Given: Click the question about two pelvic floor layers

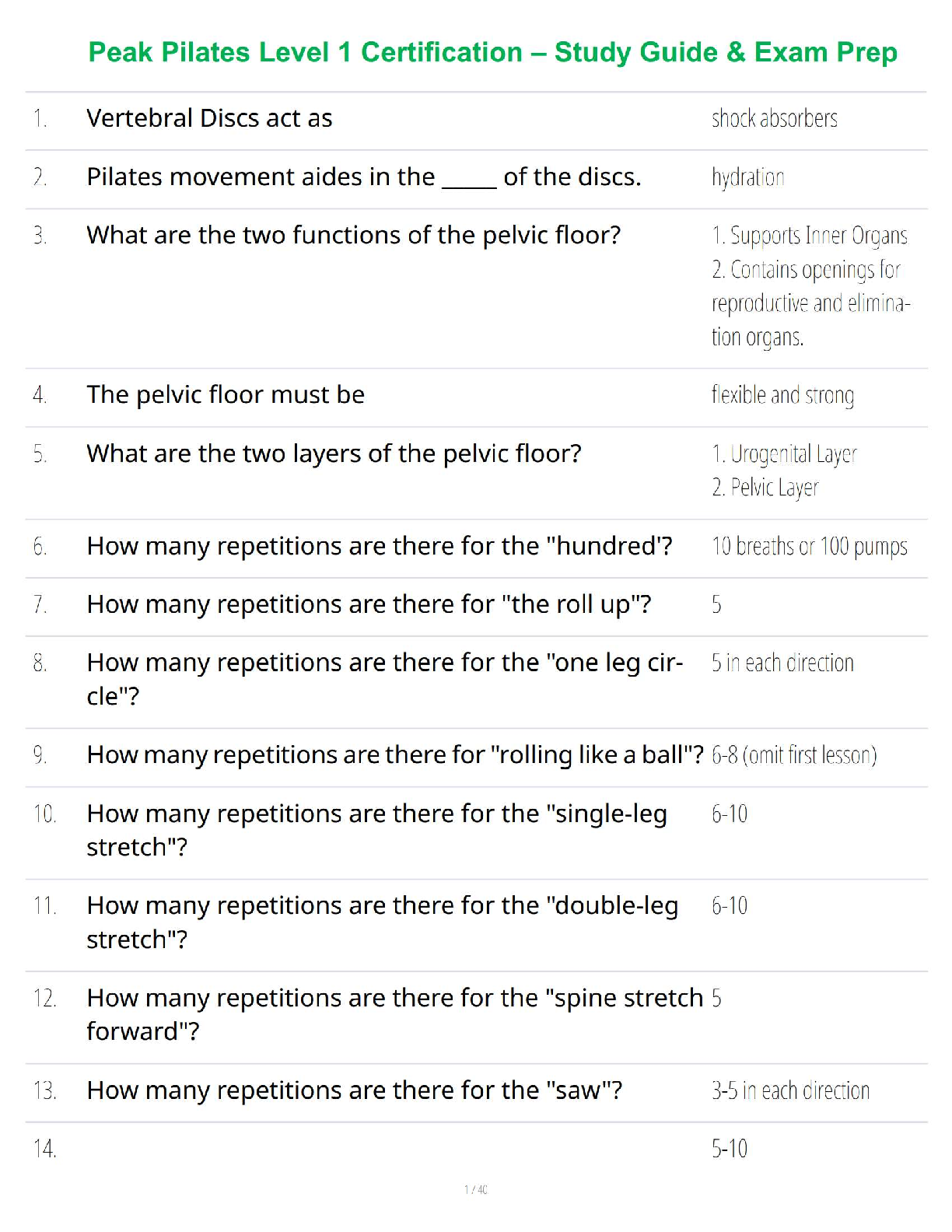Looking at the screenshot, I should [334, 453].
